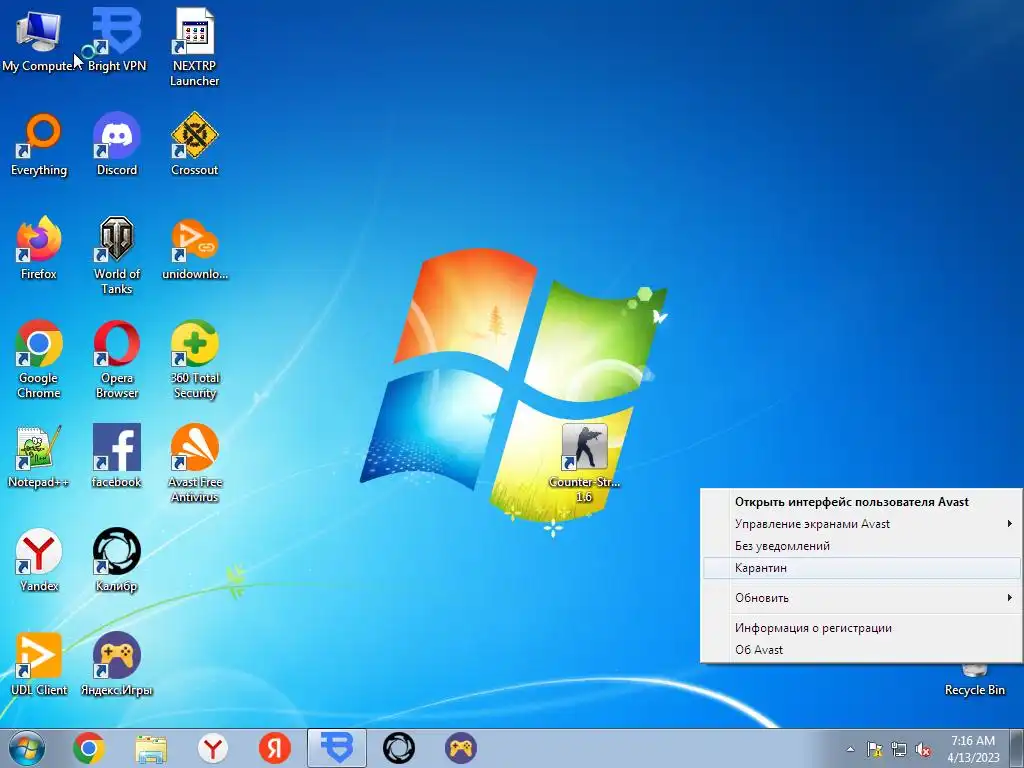Click the unidownloader desktop shortcut
Image resolution: width=1024 pixels, height=768 pixels.
(195, 249)
